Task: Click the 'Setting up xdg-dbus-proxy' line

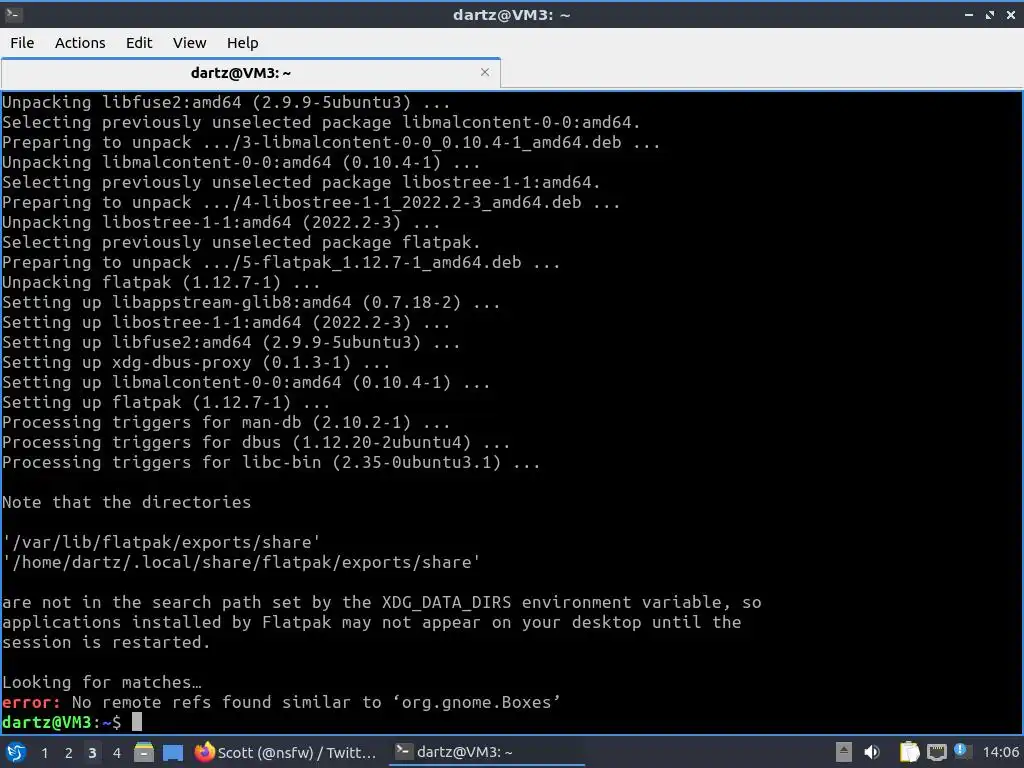Action: 196,362
